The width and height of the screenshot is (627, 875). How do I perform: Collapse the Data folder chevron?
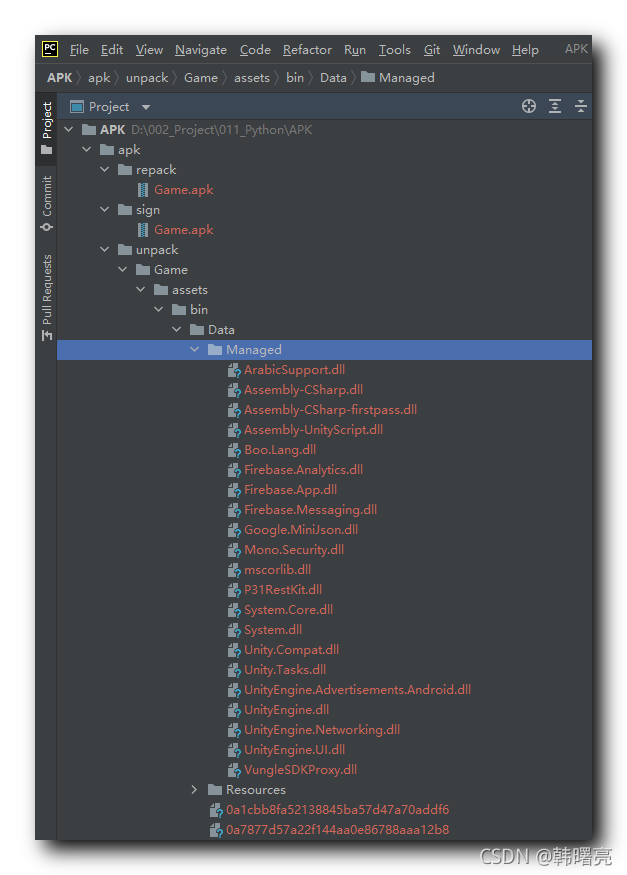pyautogui.click(x=176, y=329)
